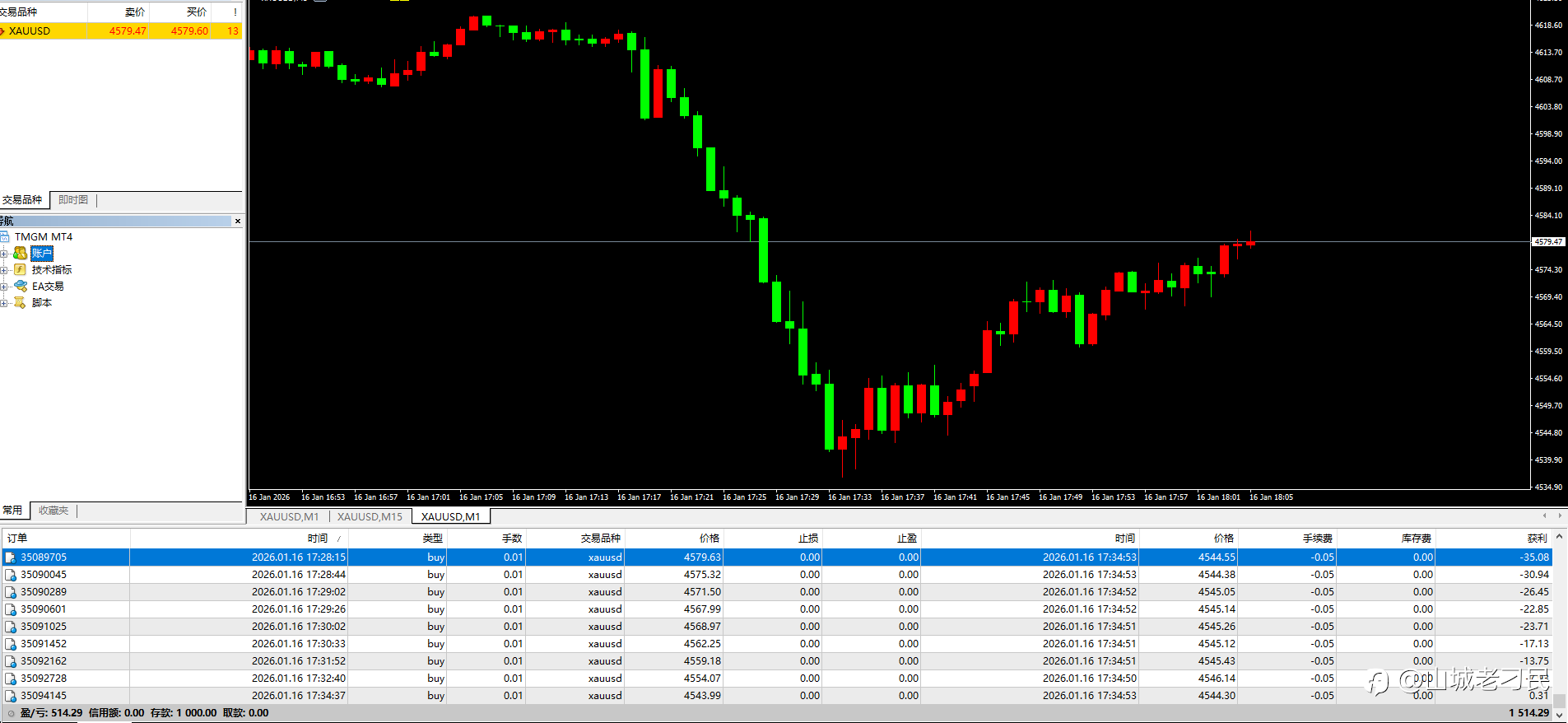1568x723 pixels.
Task: Sort orders by 类型 column header
Action: point(432,539)
